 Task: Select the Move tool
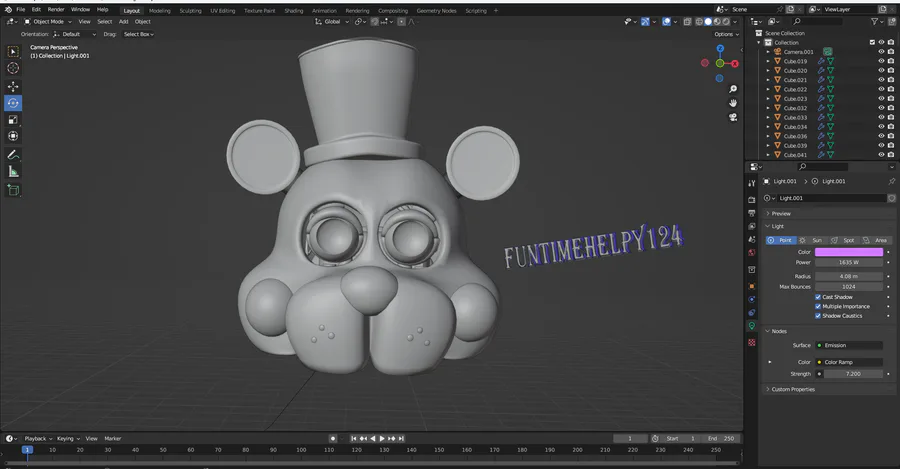(13, 87)
